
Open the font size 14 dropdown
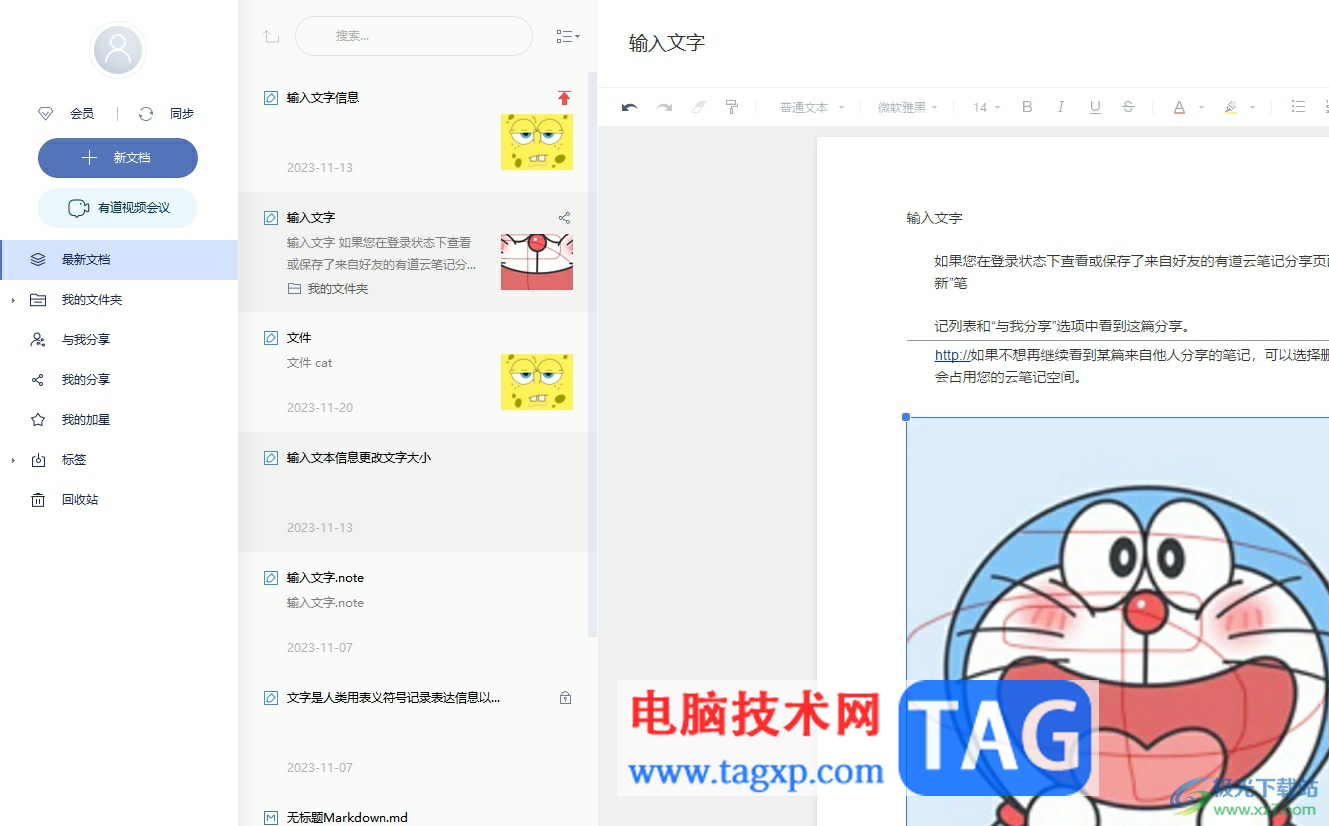pos(986,107)
